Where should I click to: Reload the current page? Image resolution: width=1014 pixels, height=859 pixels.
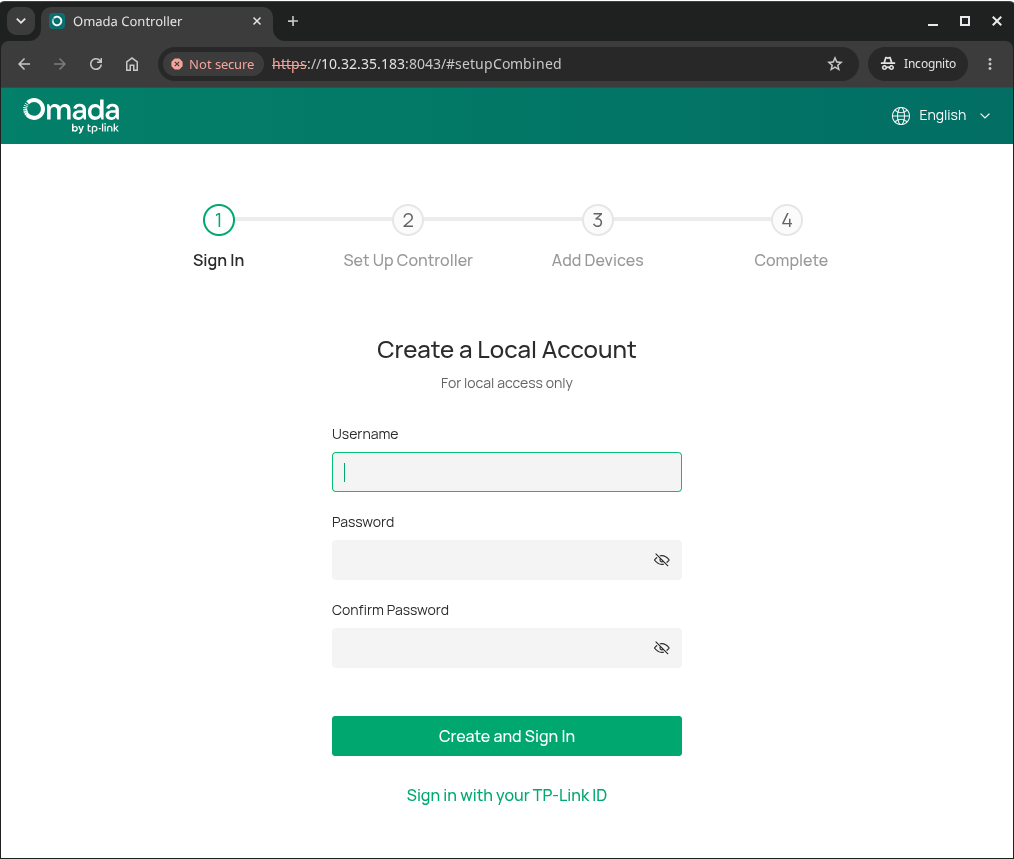pos(96,64)
